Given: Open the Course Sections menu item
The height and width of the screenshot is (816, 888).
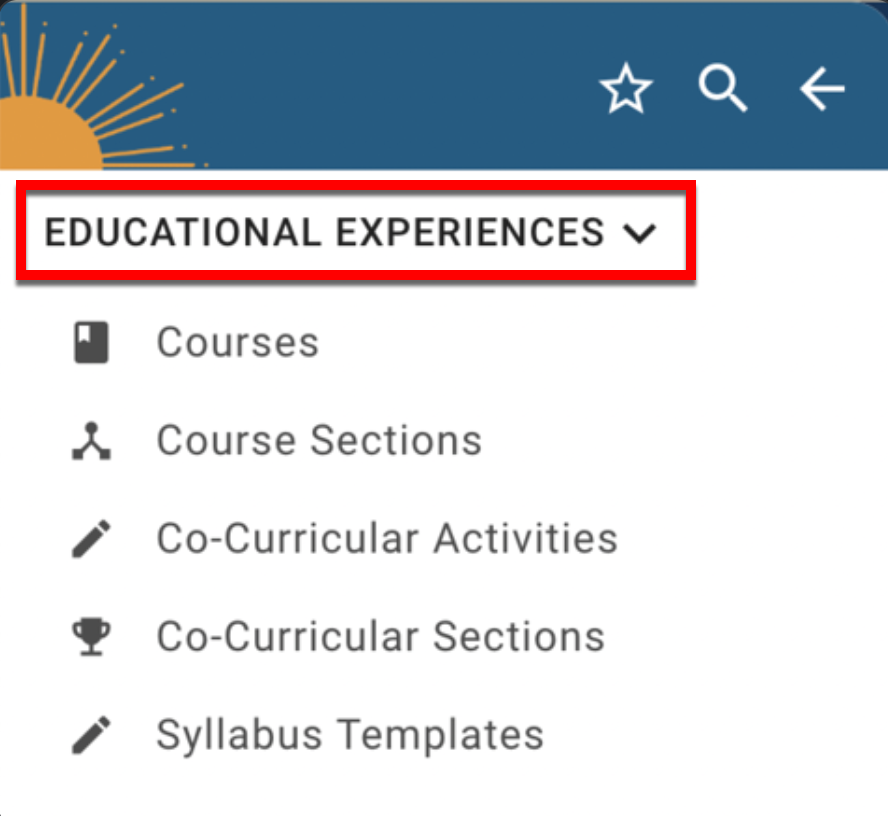Looking at the screenshot, I should (319, 441).
